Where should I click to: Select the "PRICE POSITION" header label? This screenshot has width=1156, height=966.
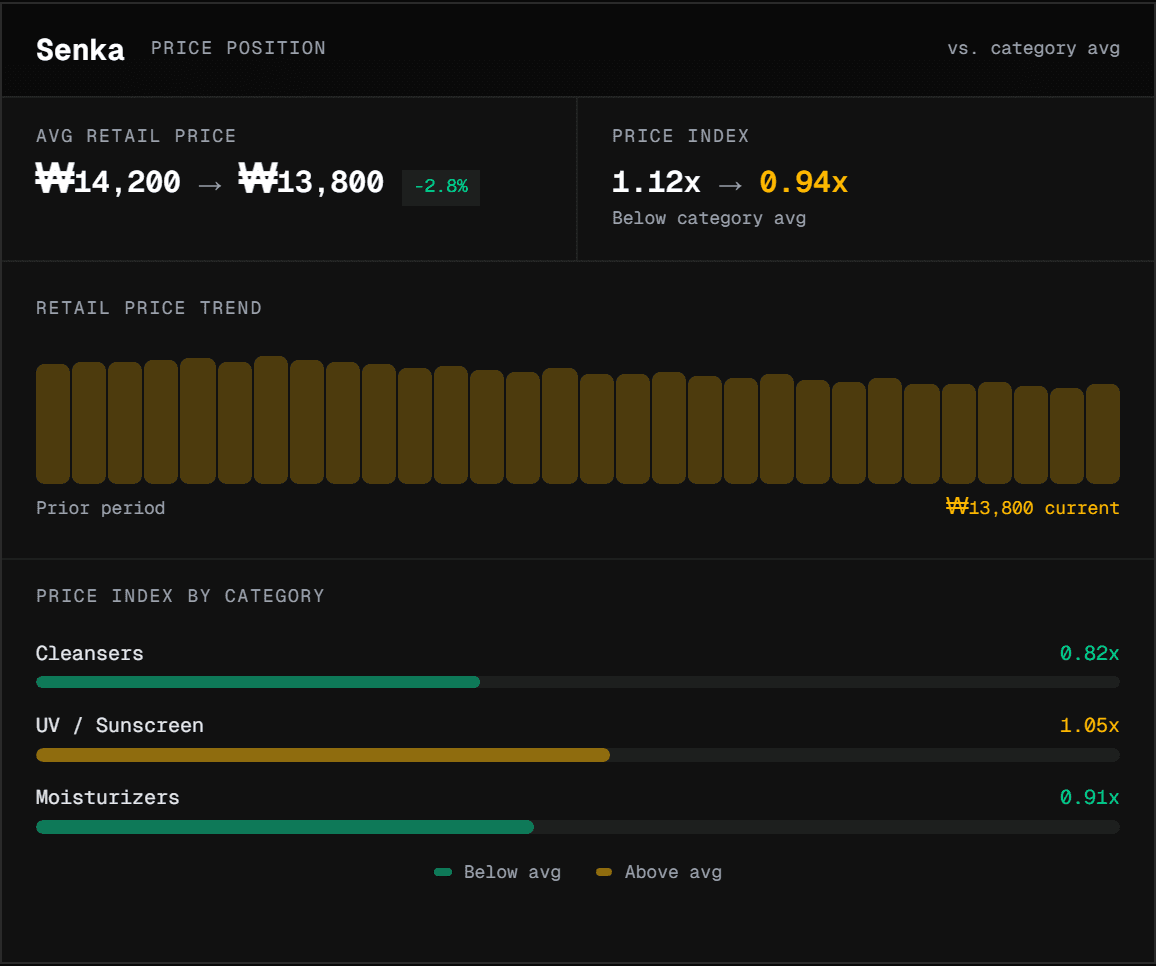click(x=238, y=48)
